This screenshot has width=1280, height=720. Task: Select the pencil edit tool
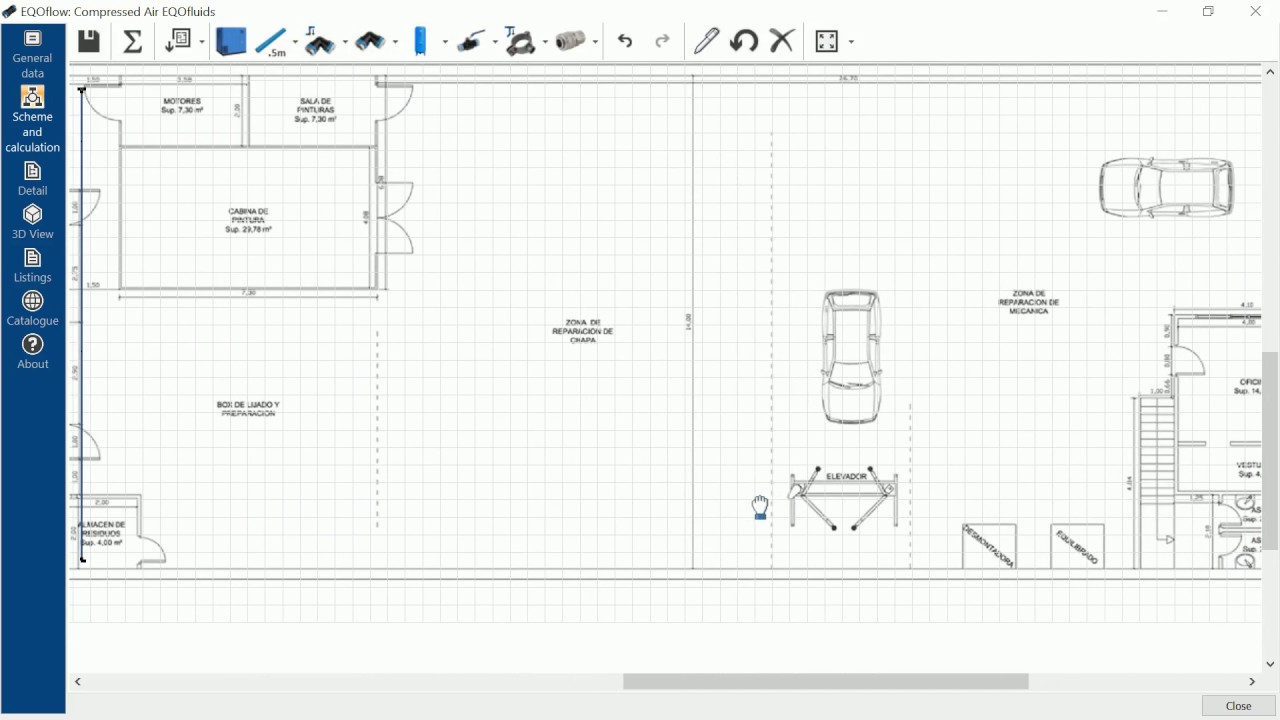point(706,41)
